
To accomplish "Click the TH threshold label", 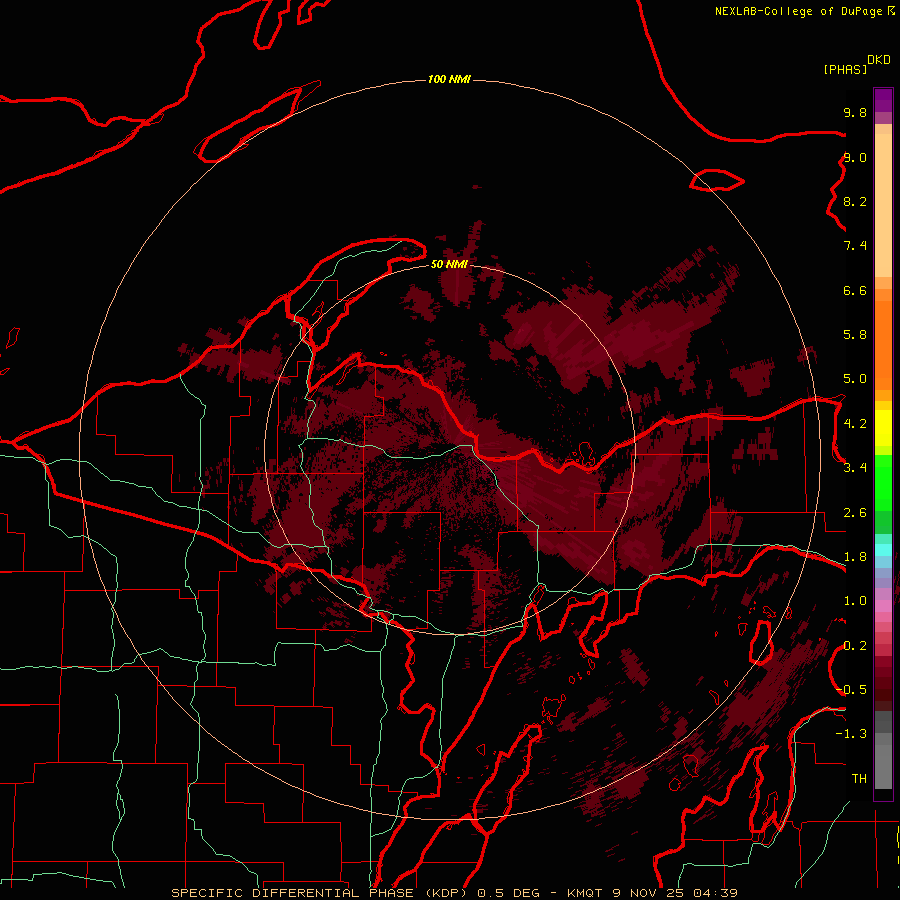I will coord(859,779).
